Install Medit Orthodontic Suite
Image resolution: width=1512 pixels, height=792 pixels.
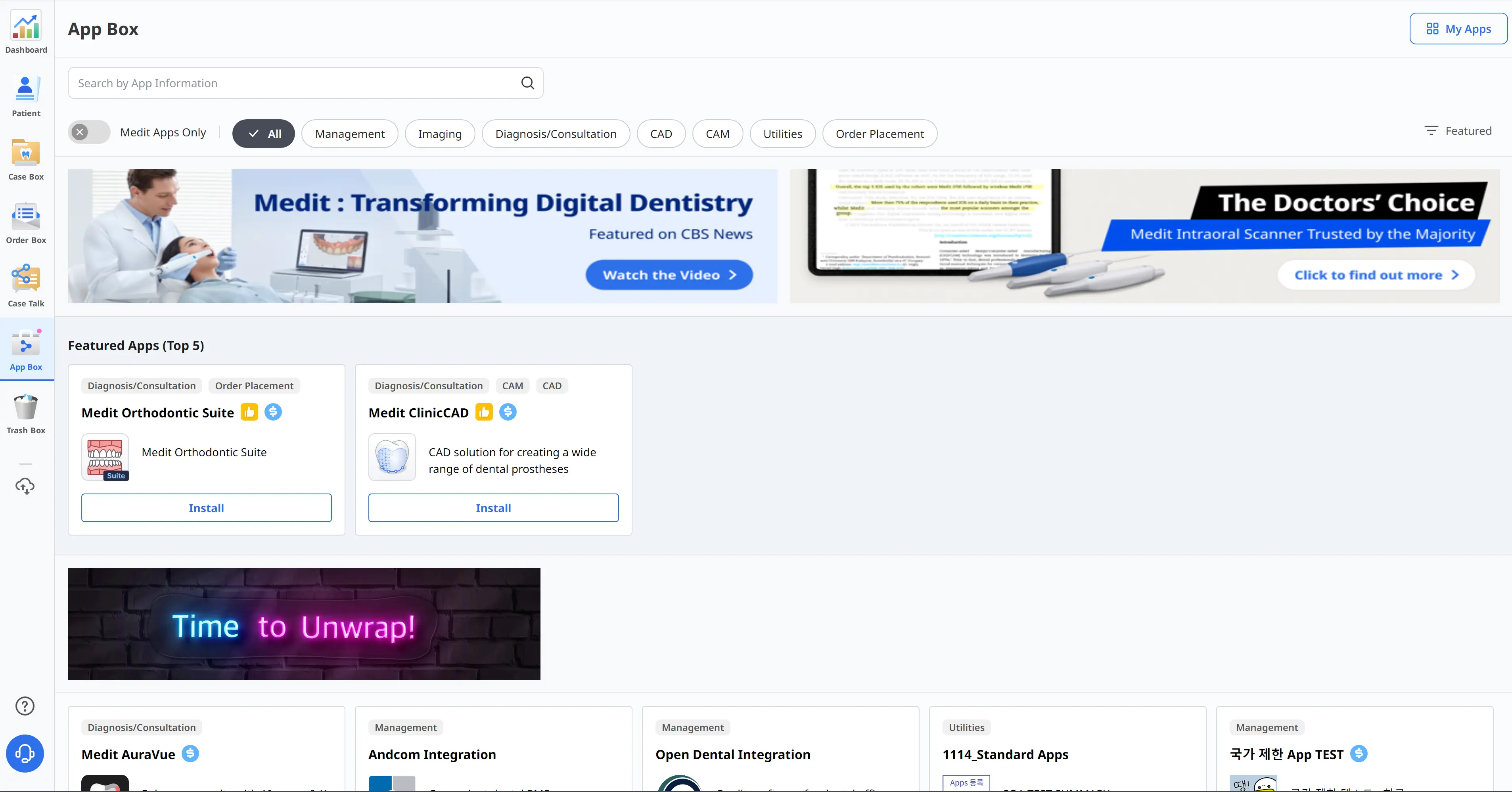pos(206,508)
